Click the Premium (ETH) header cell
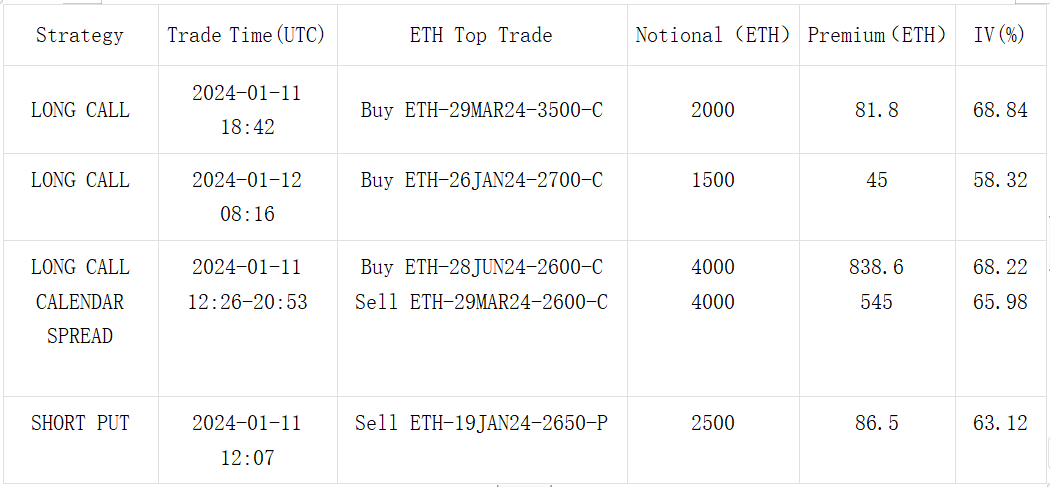 (x=877, y=35)
